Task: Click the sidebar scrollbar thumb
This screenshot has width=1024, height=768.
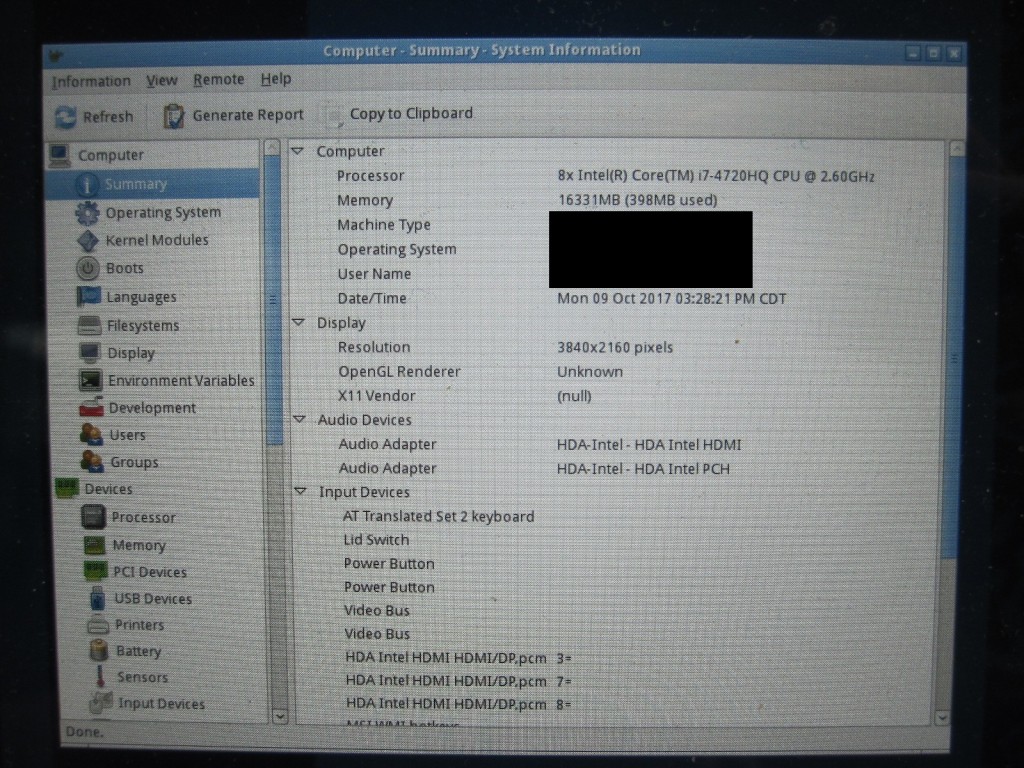Action: 274,300
